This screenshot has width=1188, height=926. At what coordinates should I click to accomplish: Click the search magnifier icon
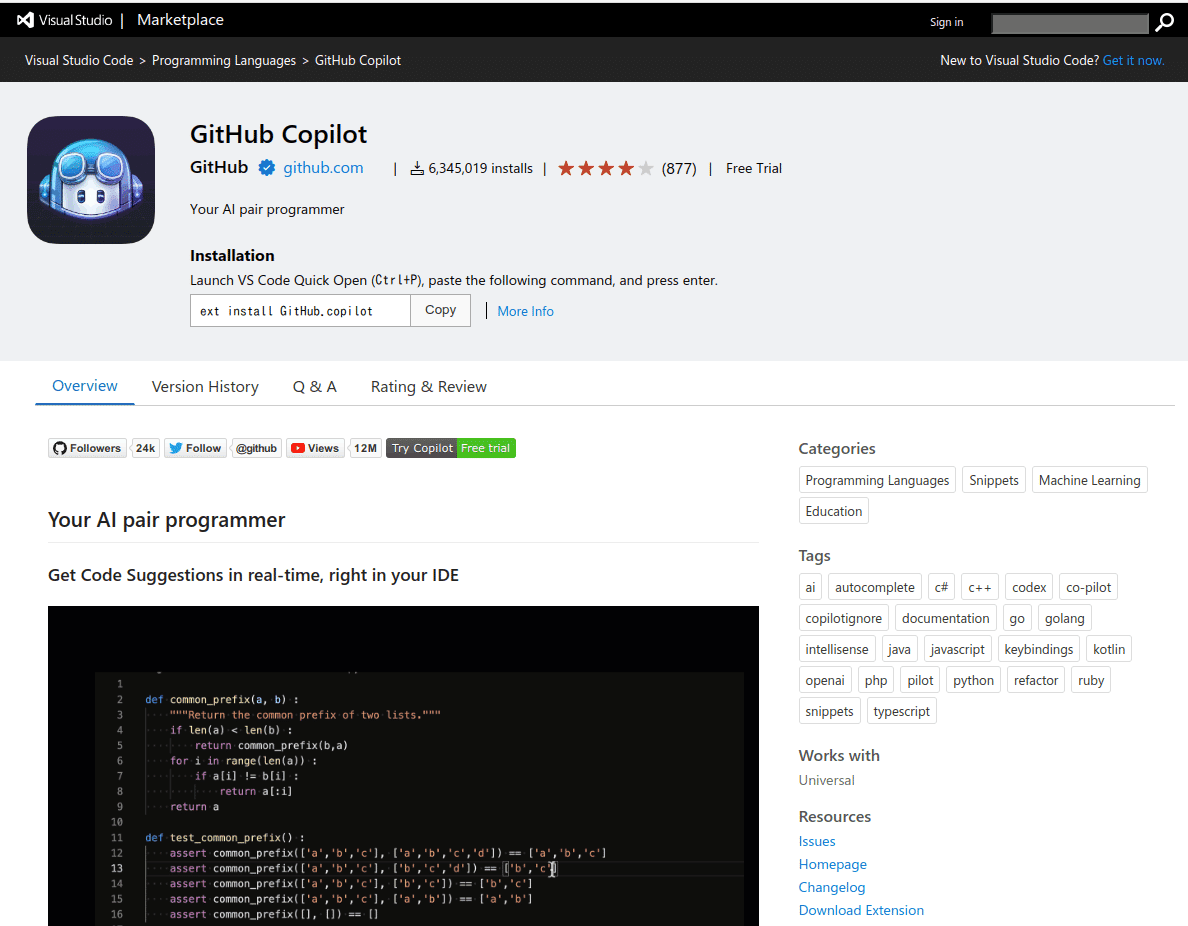point(1164,23)
